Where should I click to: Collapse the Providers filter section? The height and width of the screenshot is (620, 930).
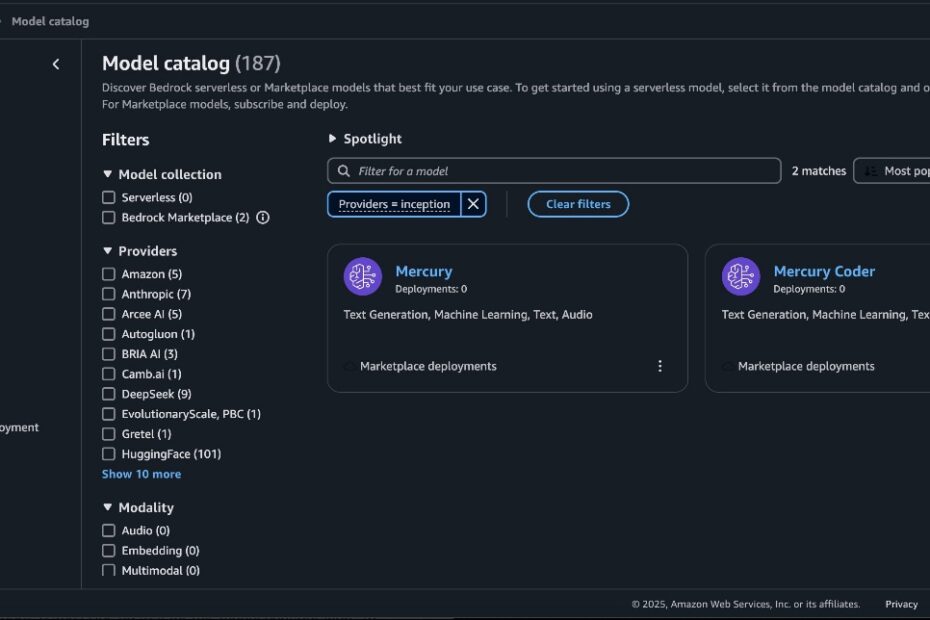107,251
